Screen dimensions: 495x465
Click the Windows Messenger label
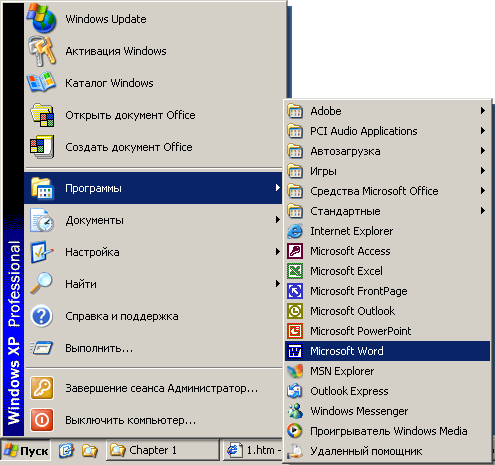point(359,411)
